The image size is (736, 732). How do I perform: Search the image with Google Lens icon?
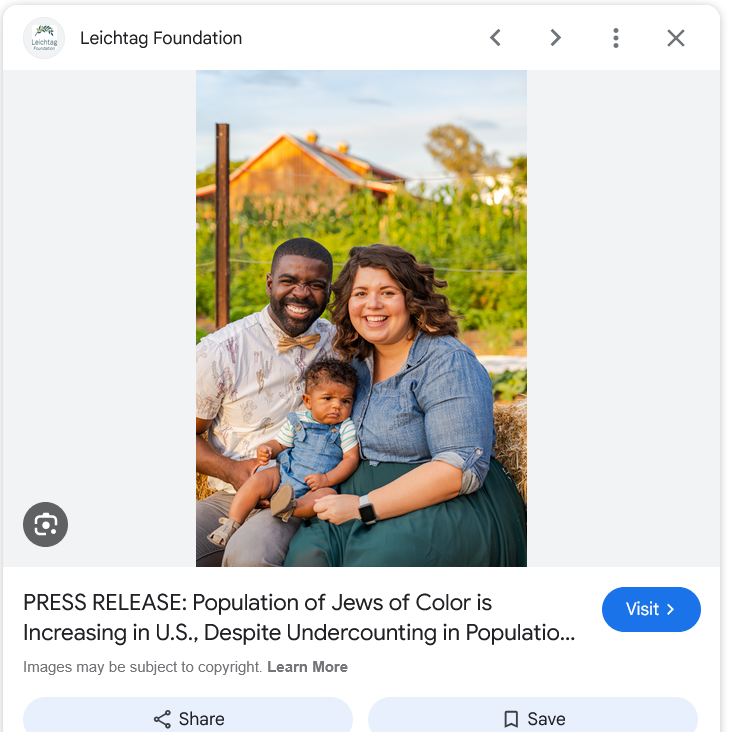[x=45, y=524]
